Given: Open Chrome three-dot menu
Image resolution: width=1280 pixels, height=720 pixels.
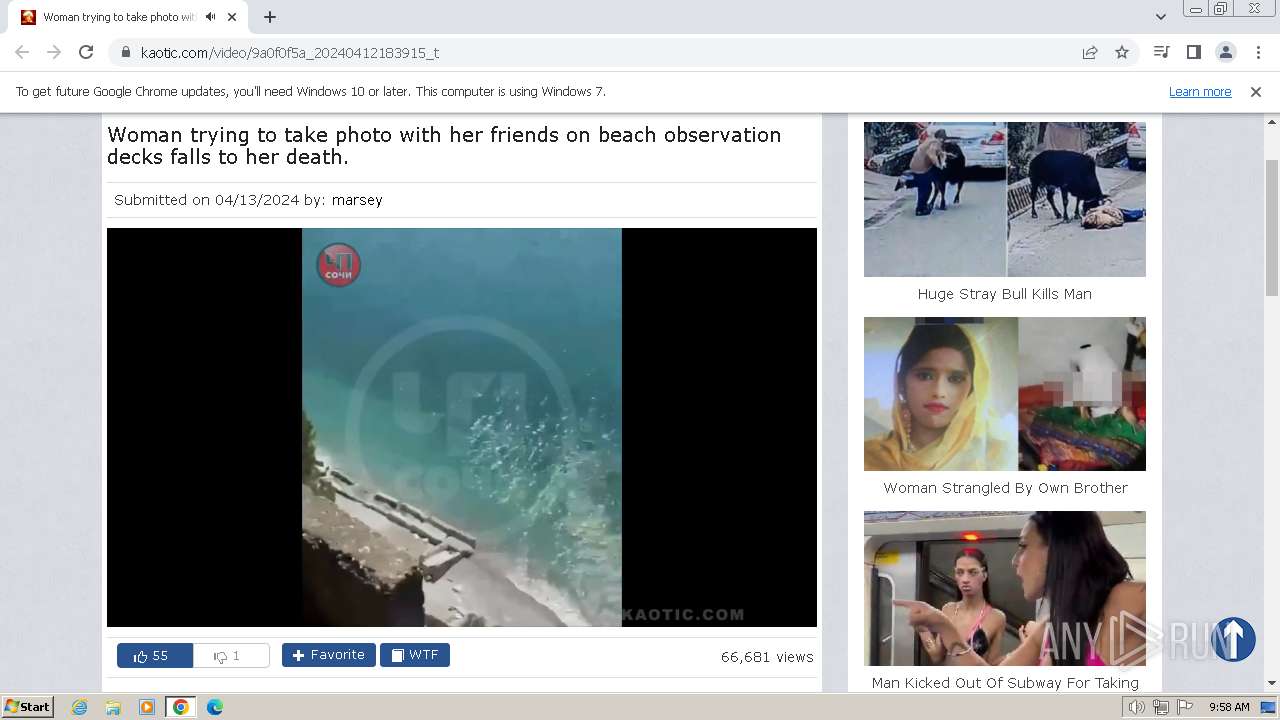Looking at the screenshot, I should pos(1258,52).
